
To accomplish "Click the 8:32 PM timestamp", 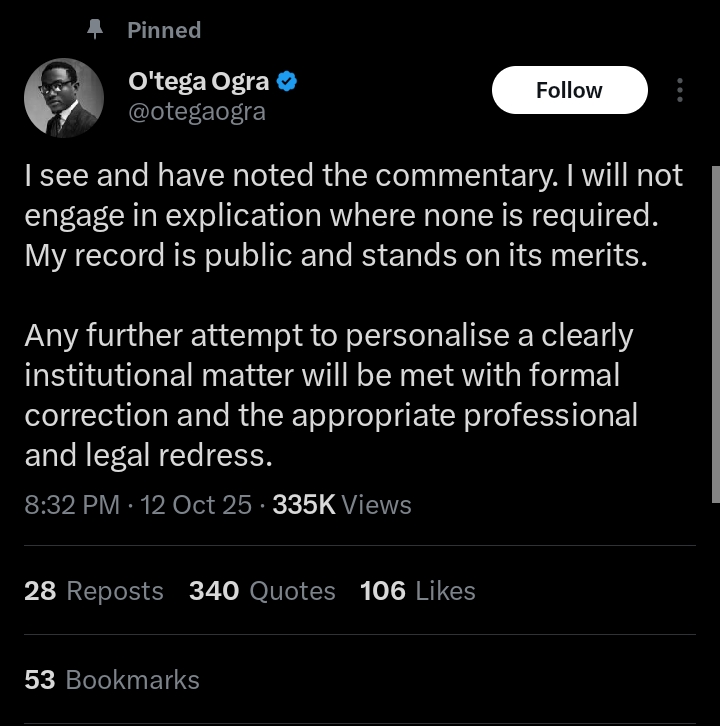I will point(72,504).
